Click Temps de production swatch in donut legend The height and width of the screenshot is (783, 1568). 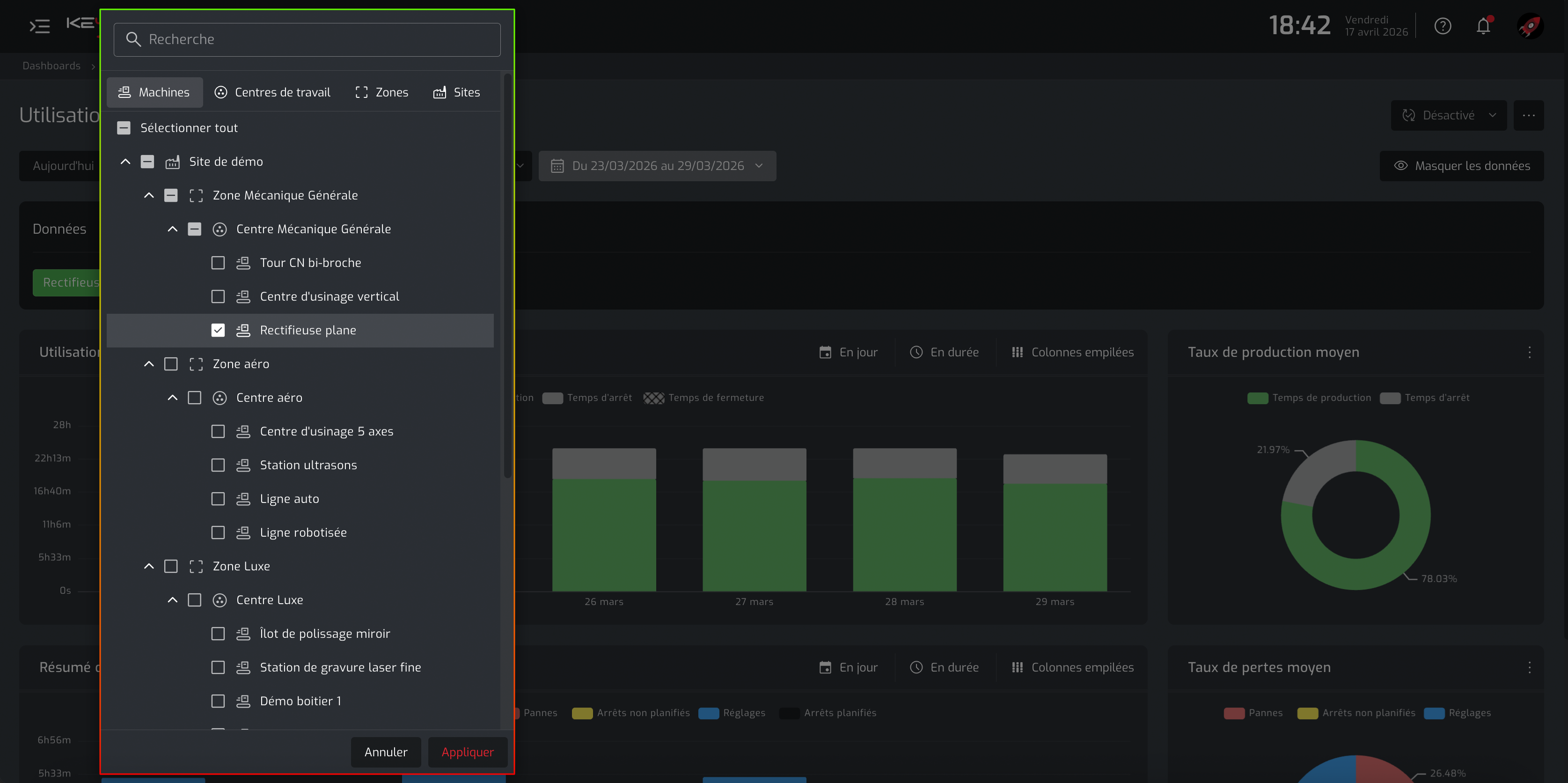(x=1258, y=398)
